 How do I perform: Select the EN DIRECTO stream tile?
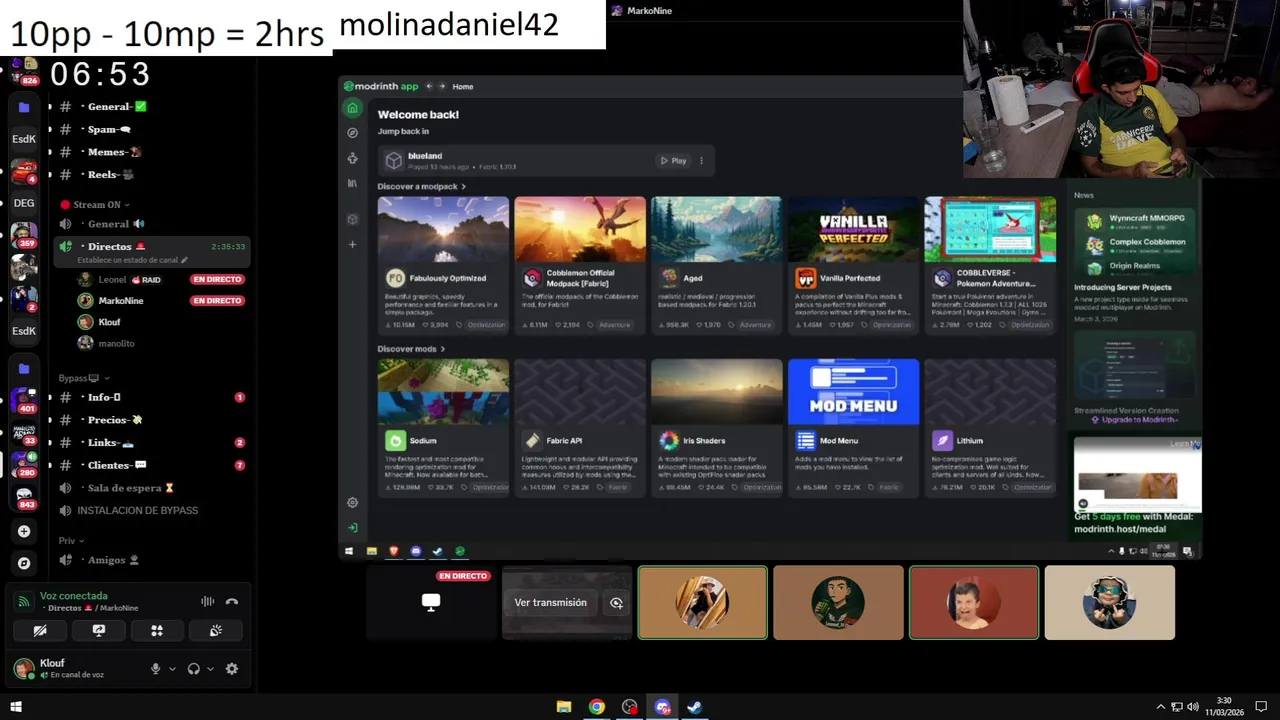click(431, 603)
